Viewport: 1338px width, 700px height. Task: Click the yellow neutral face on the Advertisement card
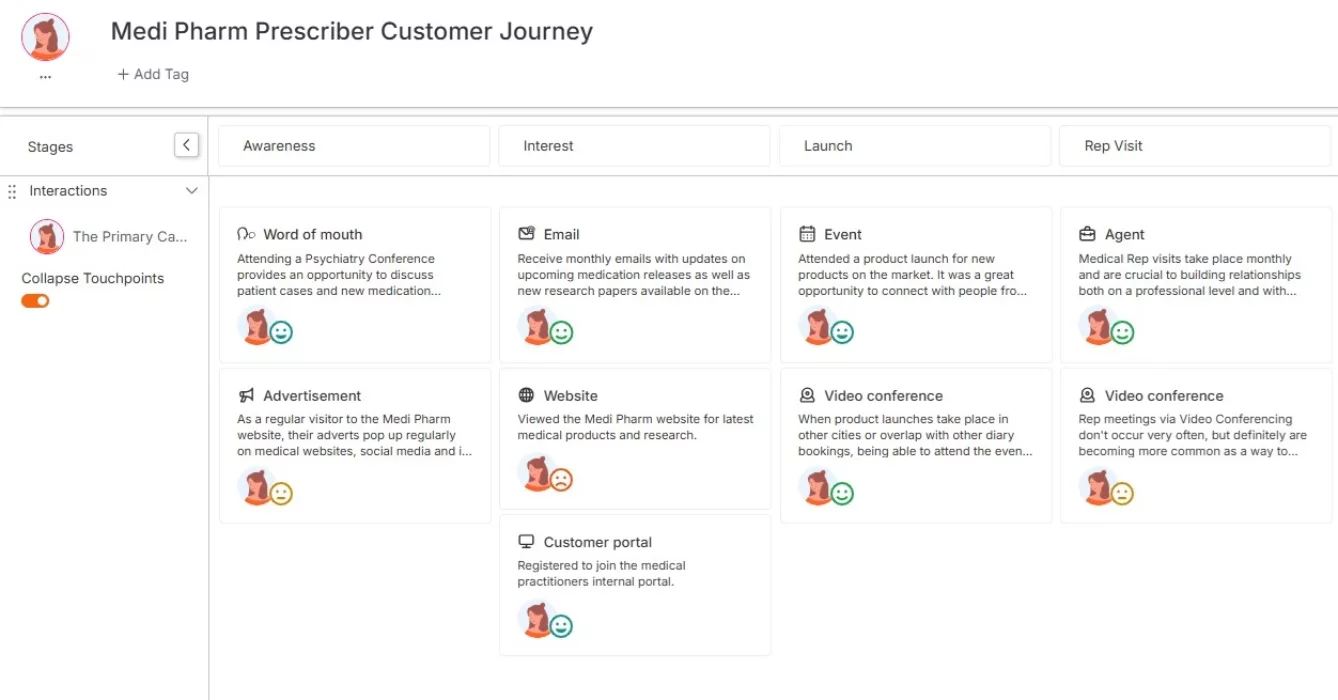pos(280,492)
